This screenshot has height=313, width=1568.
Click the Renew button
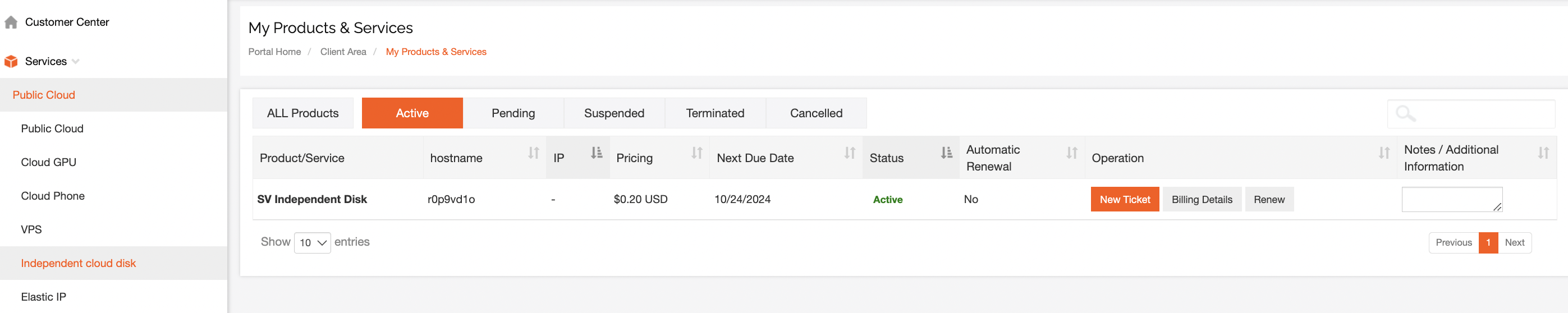coord(1268,200)
